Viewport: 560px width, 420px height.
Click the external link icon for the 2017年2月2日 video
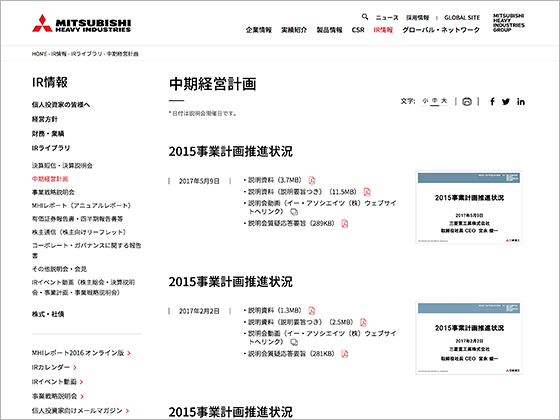point(294,342)
